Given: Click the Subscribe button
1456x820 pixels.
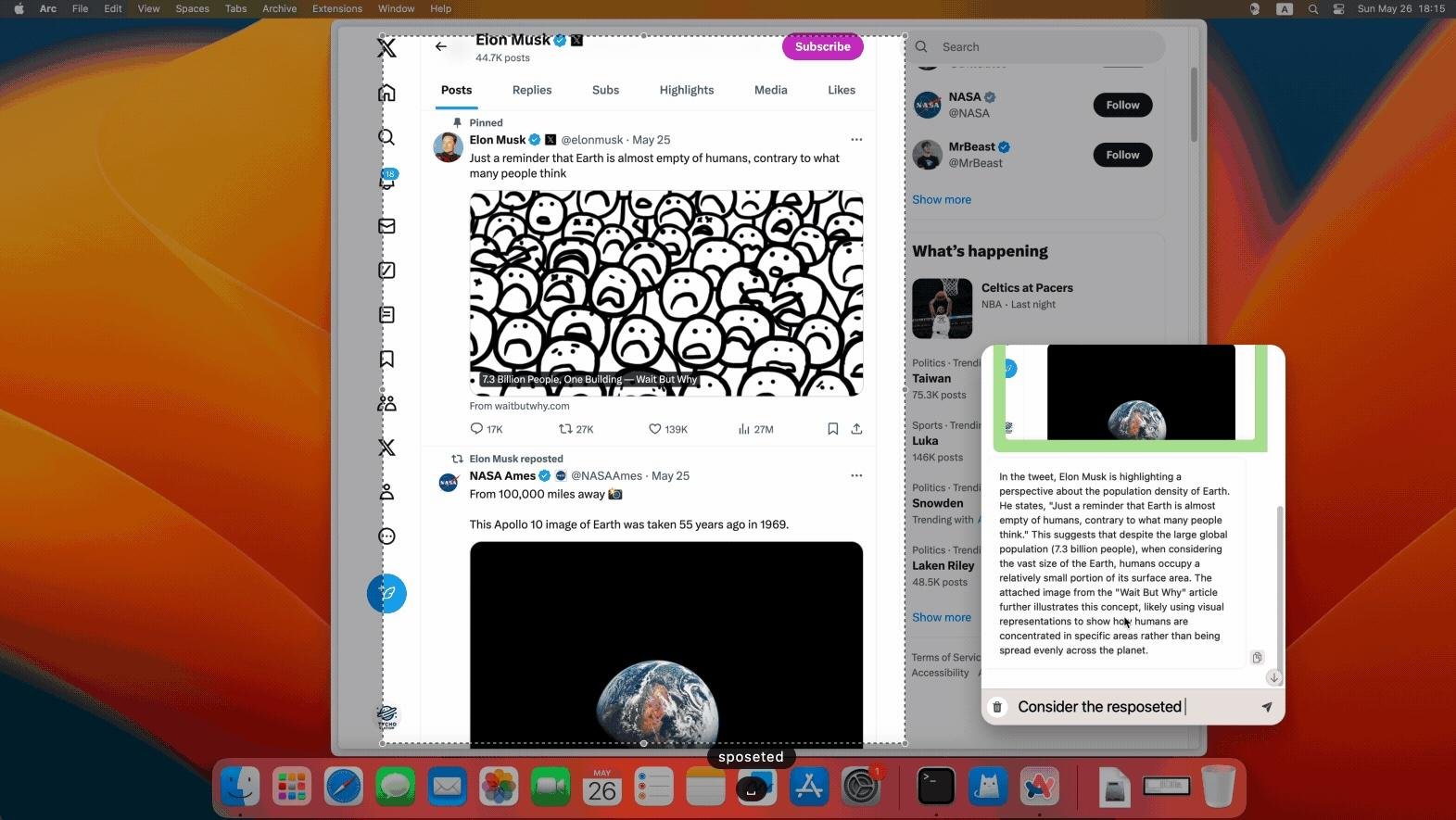Looking at the screenshot, I should 823,46.
